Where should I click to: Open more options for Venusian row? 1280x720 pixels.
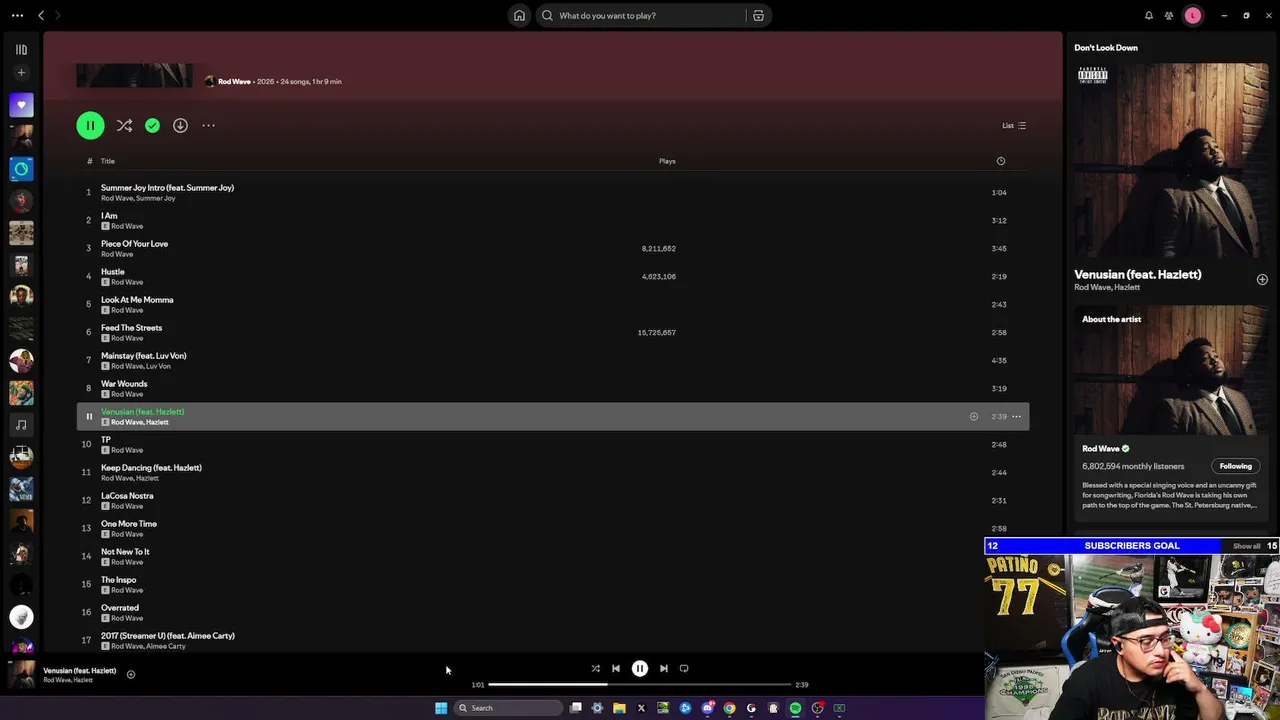pos(1016,416)
